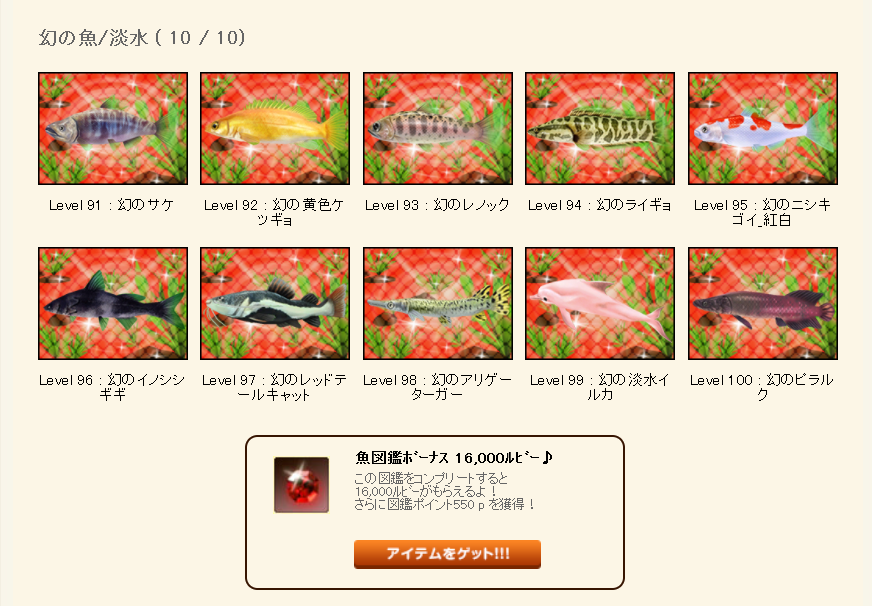This screenshot has width=872, height=606.
Task: Select the Level 100 幻のピラルク fish thumbnail
Action: pos(763,304)
